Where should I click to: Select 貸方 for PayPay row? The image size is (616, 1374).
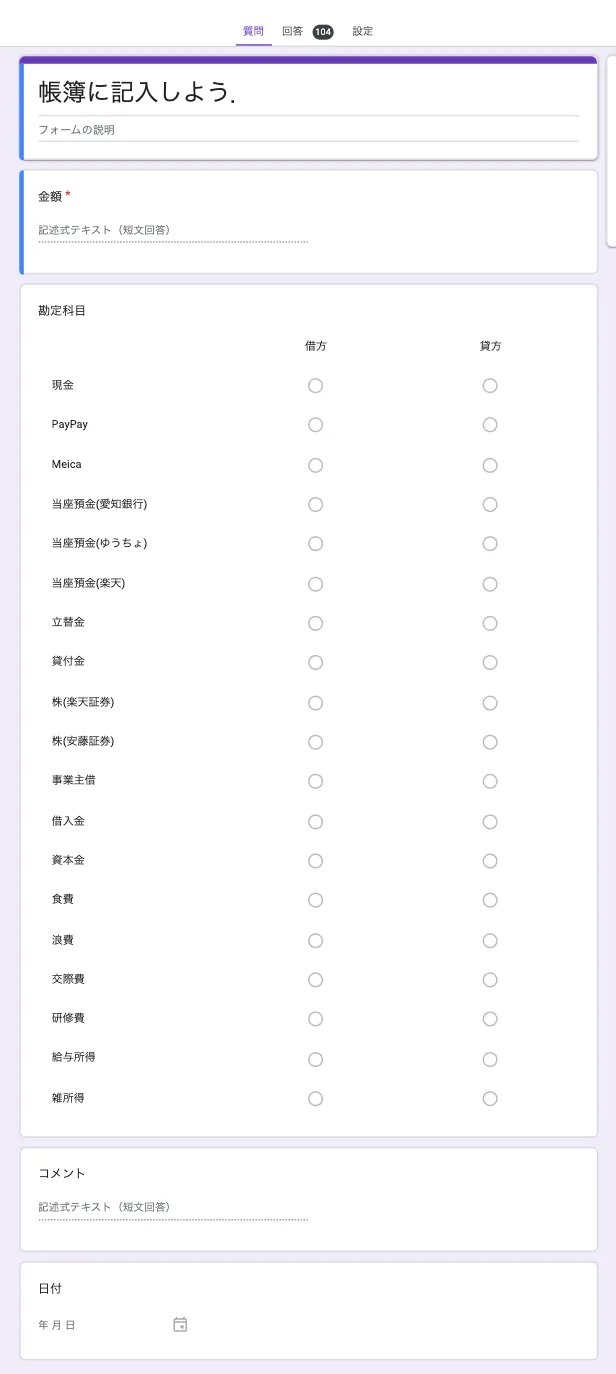(490, 425)
